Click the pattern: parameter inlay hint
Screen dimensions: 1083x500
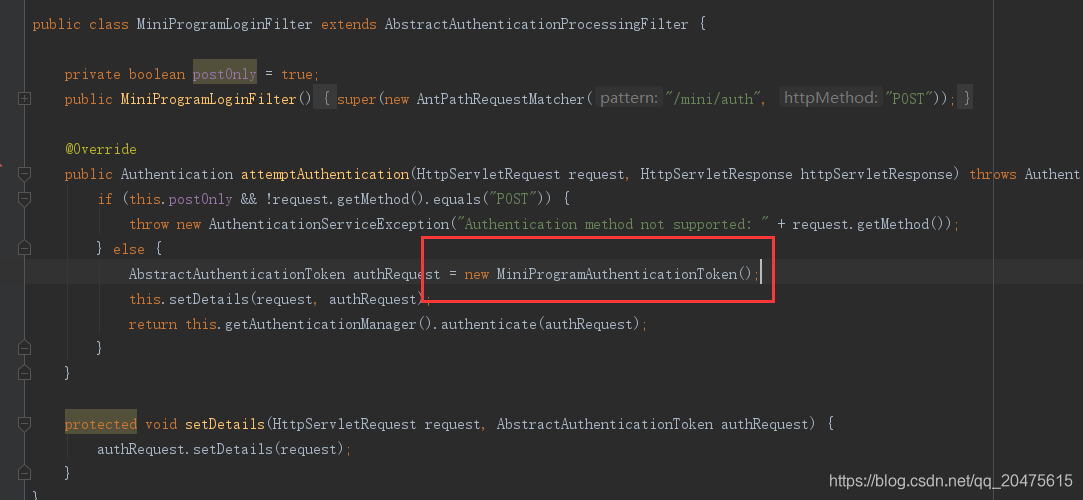pyautogui.click(x=628, y=99)
